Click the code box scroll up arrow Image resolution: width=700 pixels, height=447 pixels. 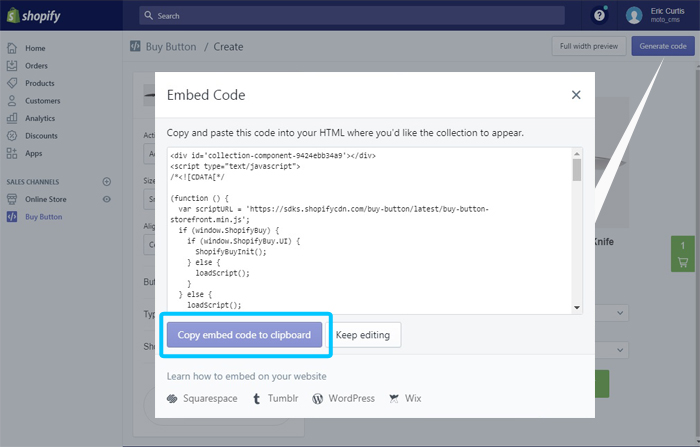577,154
